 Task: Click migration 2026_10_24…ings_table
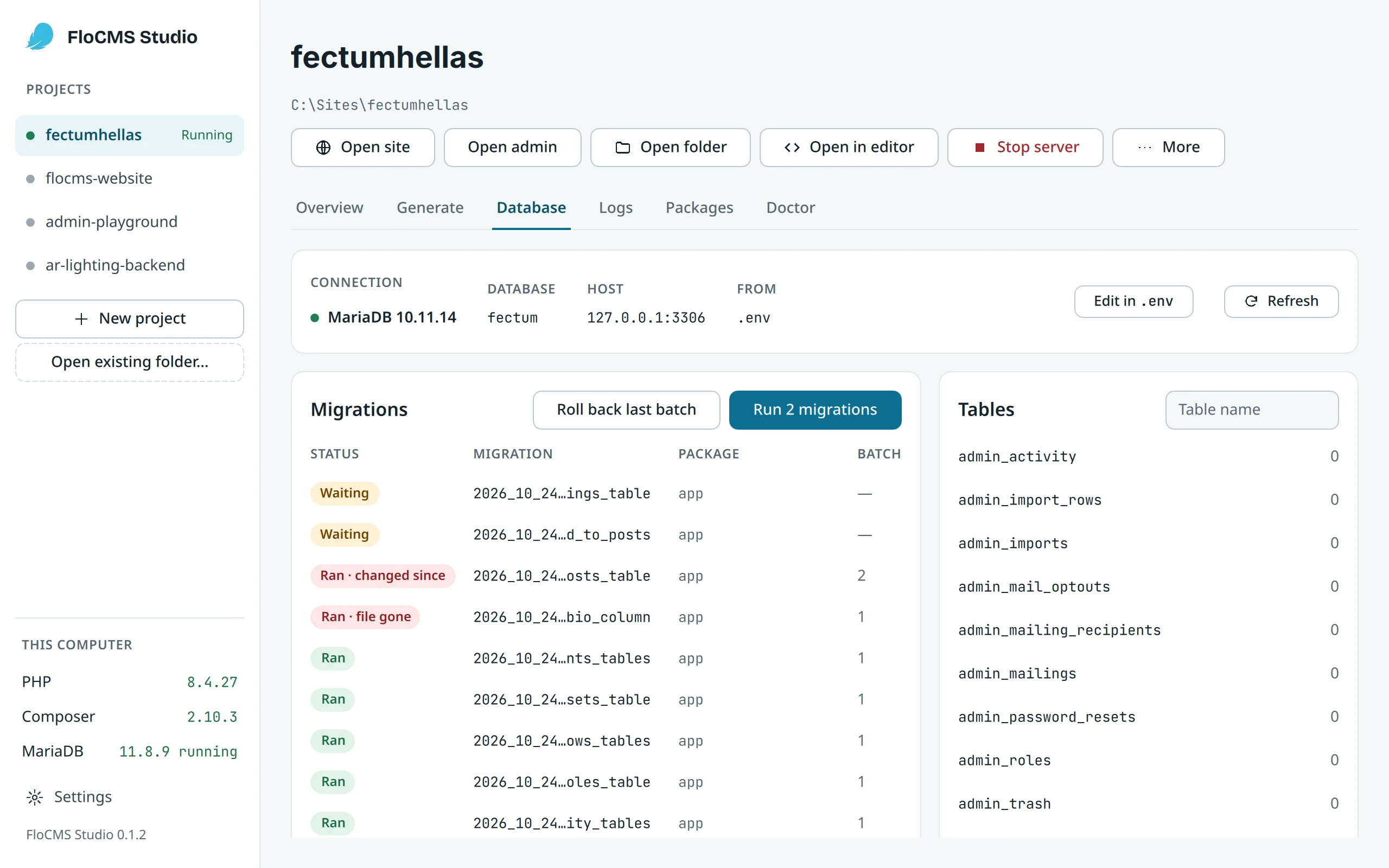tap(562, 494)
